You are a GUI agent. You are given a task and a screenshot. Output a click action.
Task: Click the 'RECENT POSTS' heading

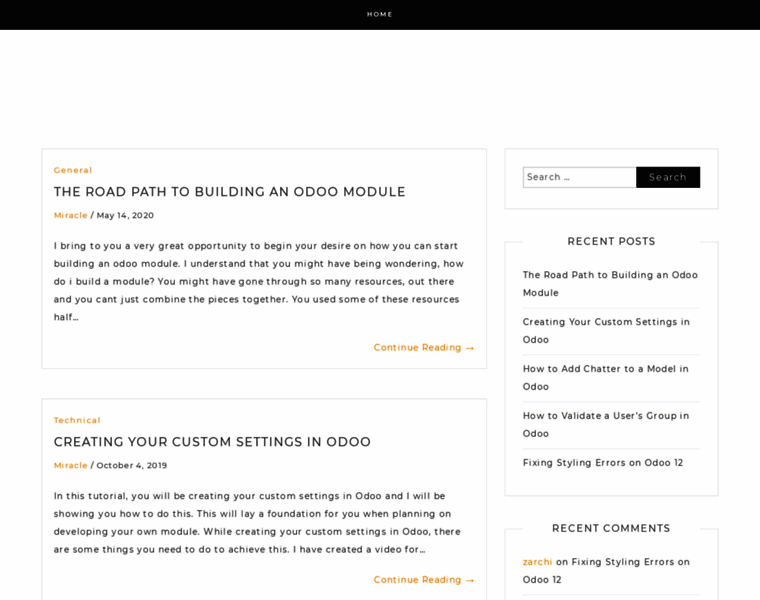[611, 241]
